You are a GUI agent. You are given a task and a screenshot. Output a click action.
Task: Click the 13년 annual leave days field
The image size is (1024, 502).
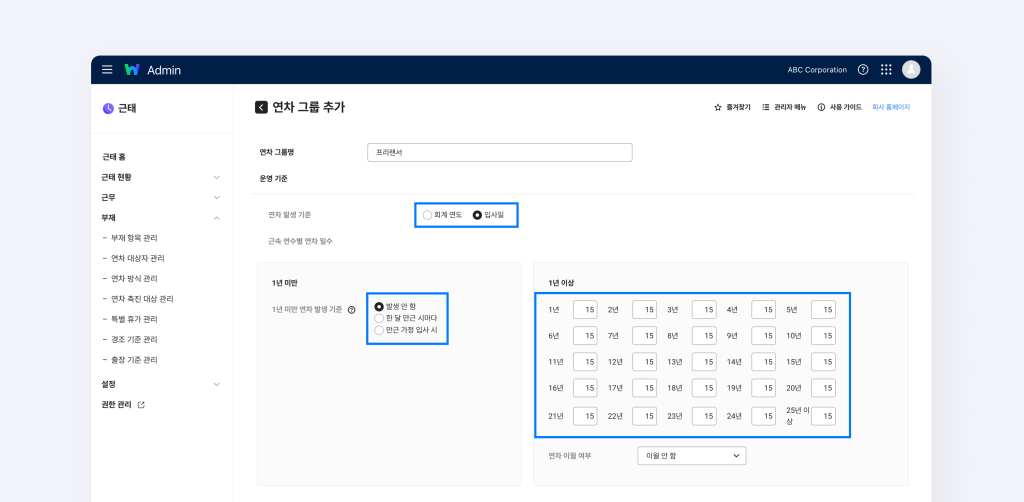click(704, 362)
